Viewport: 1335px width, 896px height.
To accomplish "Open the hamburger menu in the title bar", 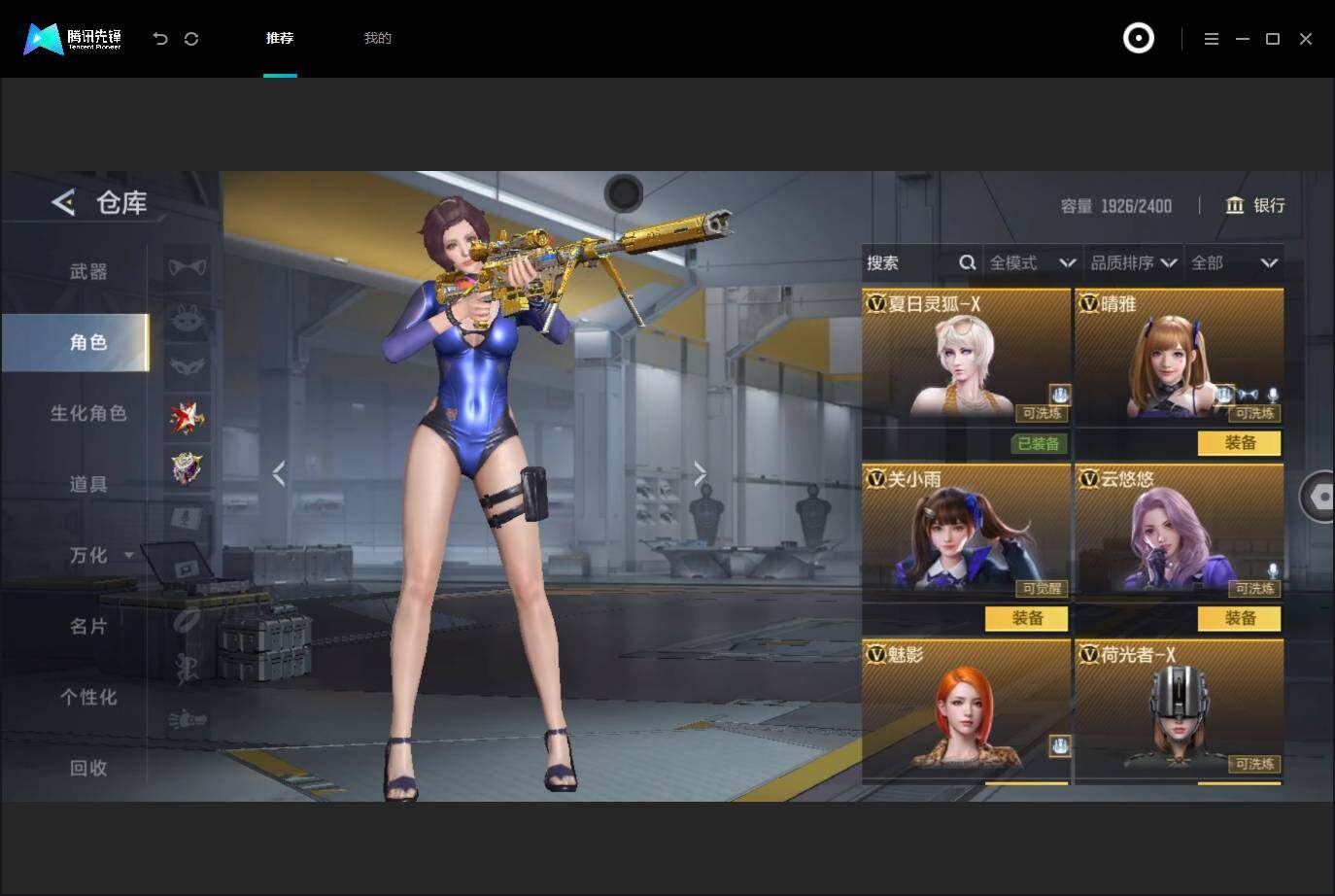I will click(1211, 39).
